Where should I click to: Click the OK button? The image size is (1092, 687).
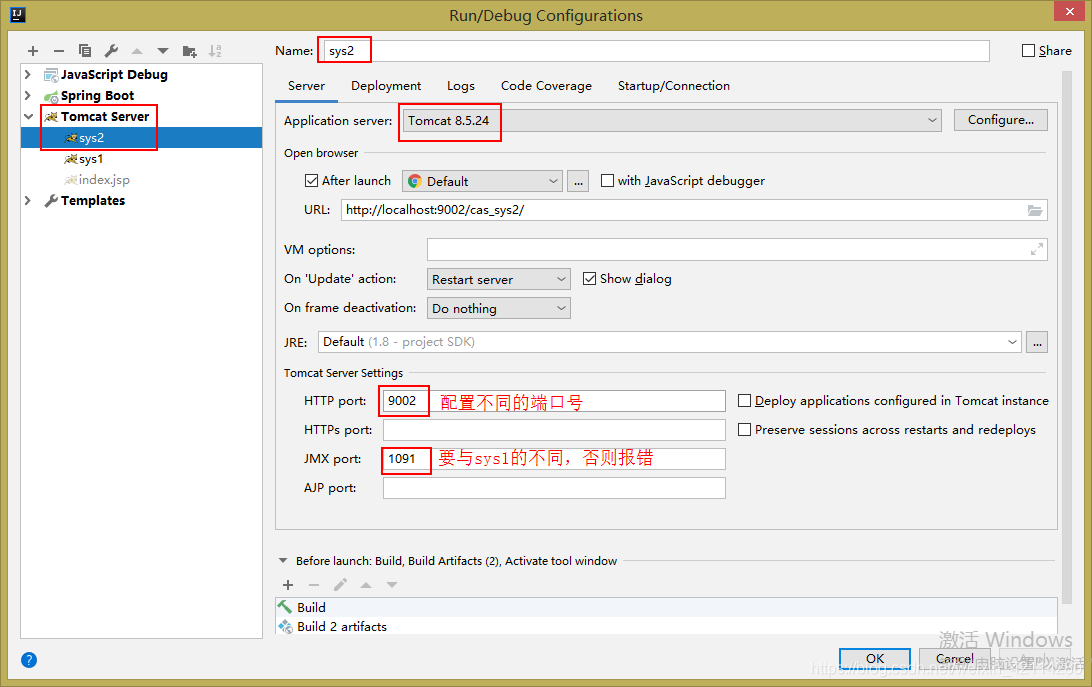point(875,658)
